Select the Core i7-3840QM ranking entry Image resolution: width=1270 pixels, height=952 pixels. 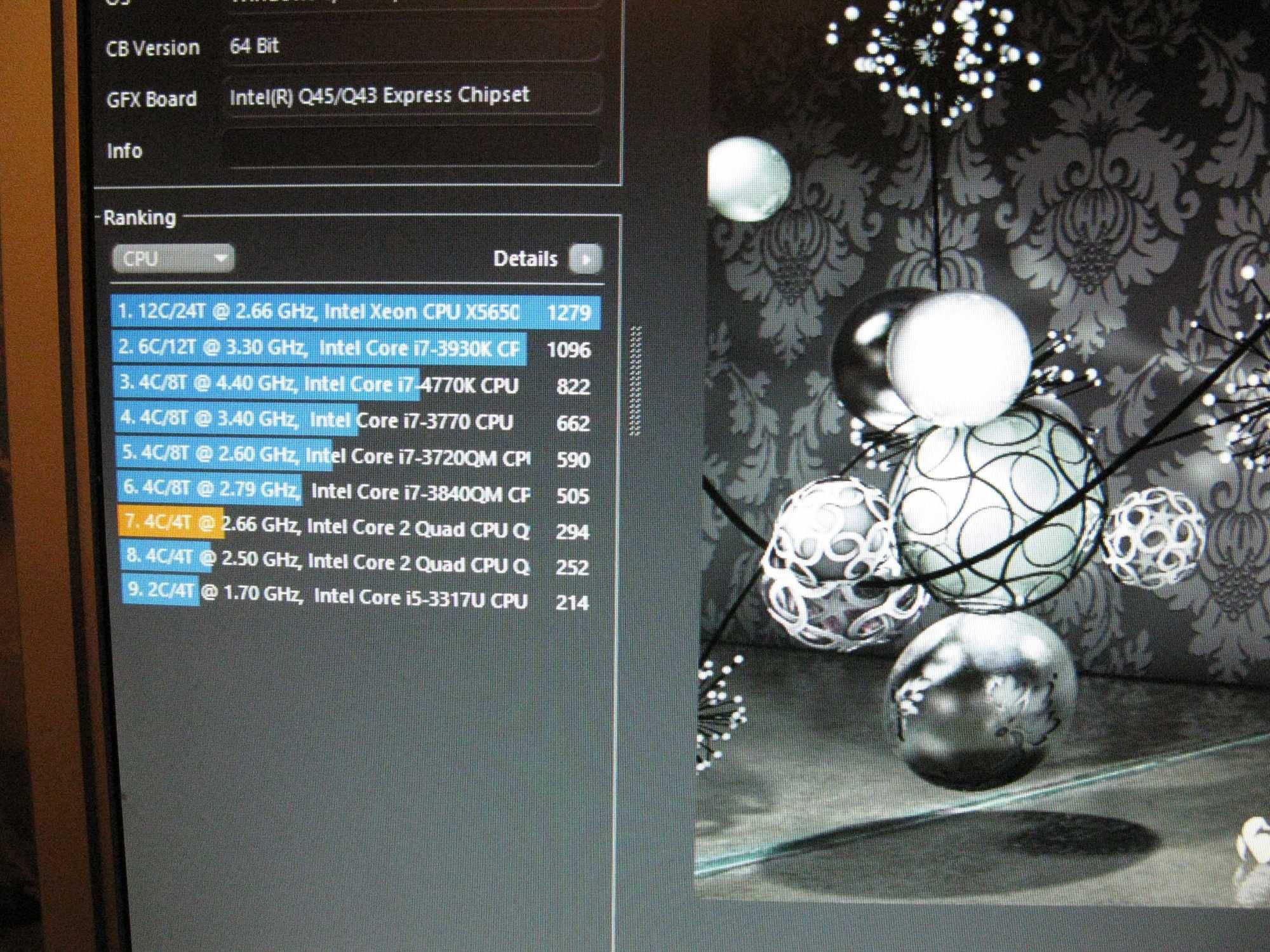[x=356, y=493]
